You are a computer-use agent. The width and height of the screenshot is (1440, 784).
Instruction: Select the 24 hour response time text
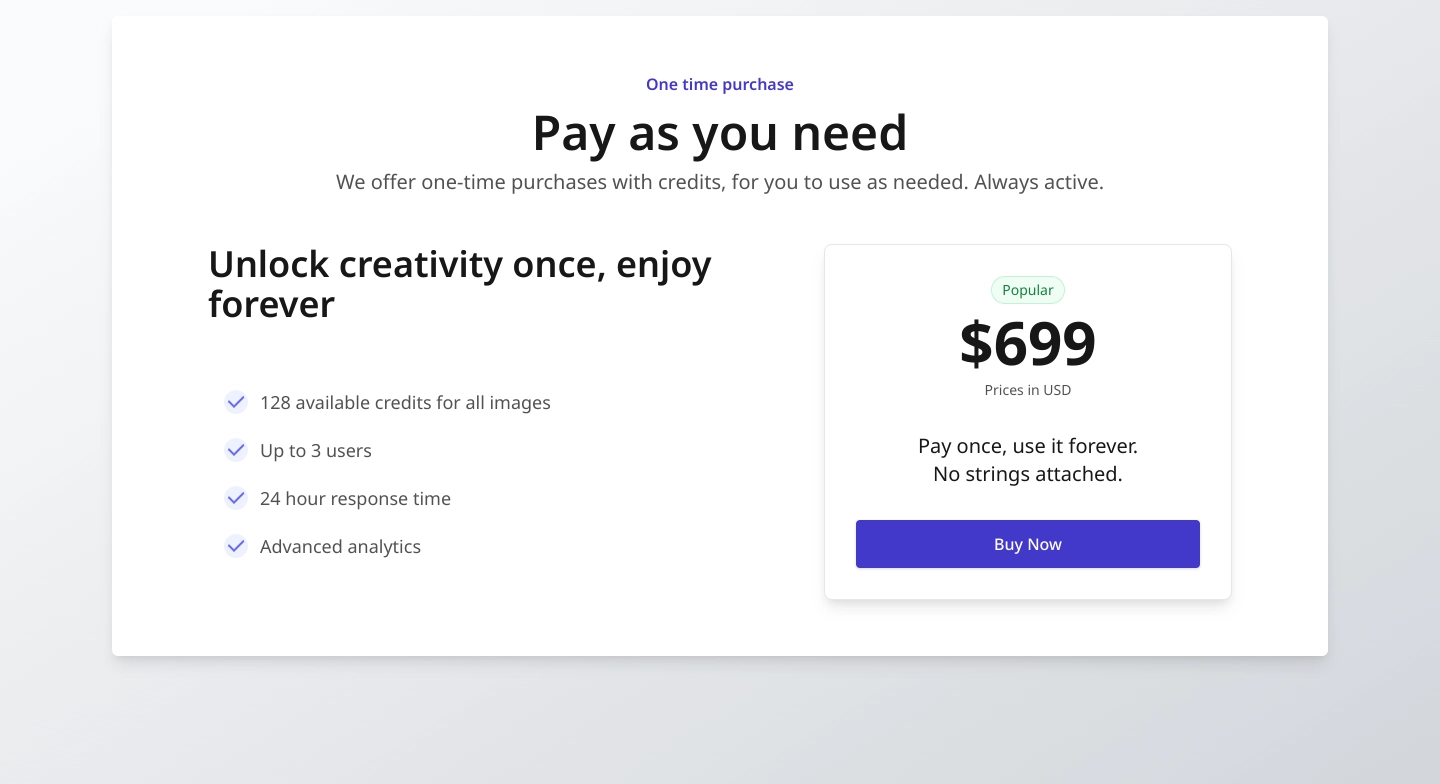(355, 499)
